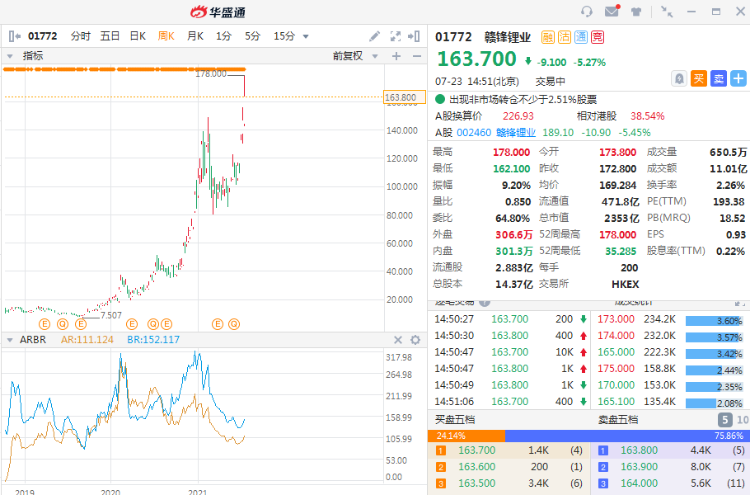Collapse the right-side quote panel icon
The width and height of the screenshot is (750, 495).
click(x=414, y=36)
